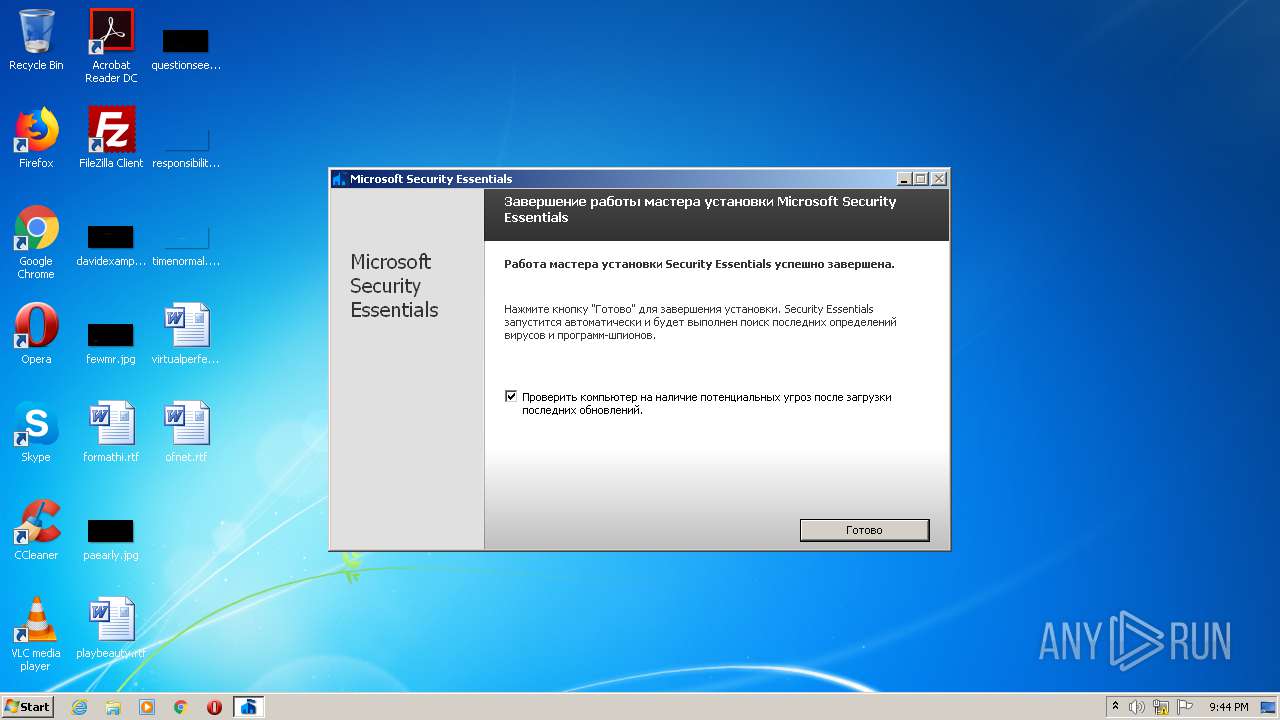Screen dimensions: 1280x720
Task: Switch to Security Essentials taskbar item
Action: (x=249, y=707)
